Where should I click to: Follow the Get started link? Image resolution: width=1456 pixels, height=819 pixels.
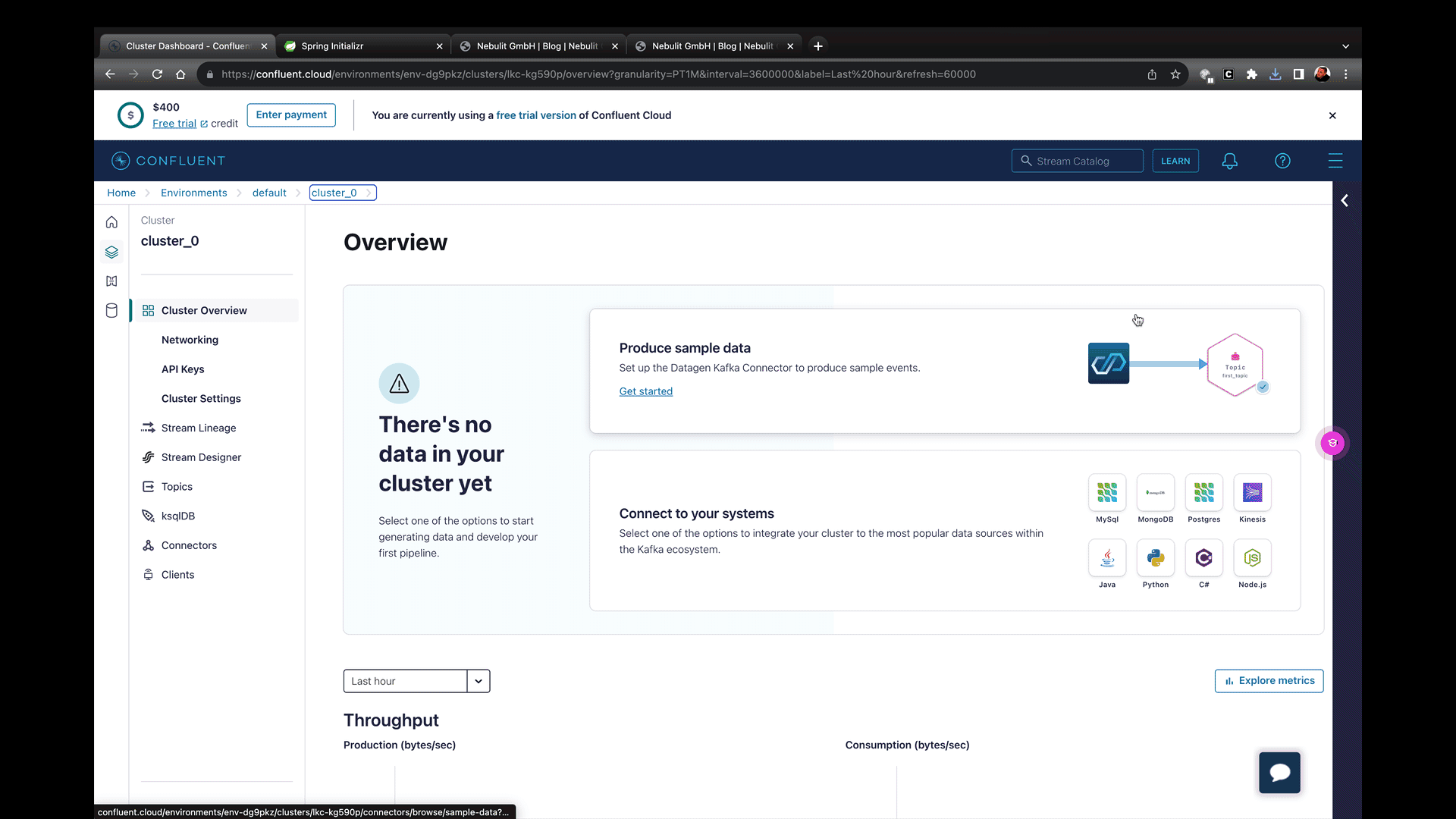coord(645,391)
